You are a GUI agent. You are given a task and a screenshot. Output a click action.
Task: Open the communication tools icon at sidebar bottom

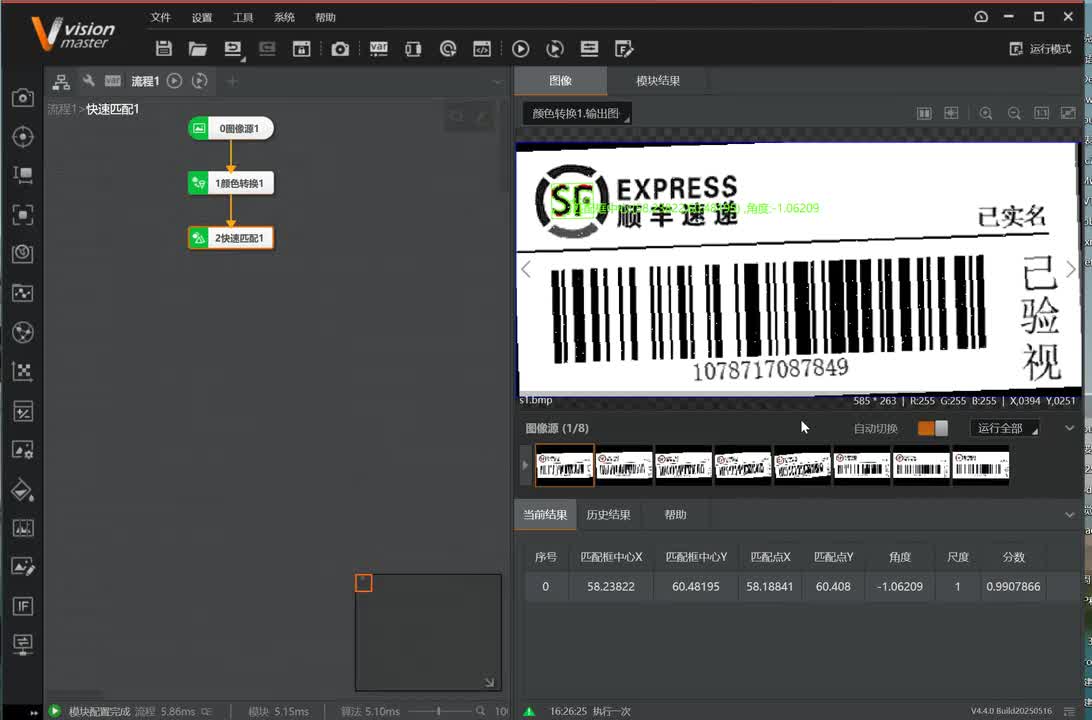coord(22,644)
